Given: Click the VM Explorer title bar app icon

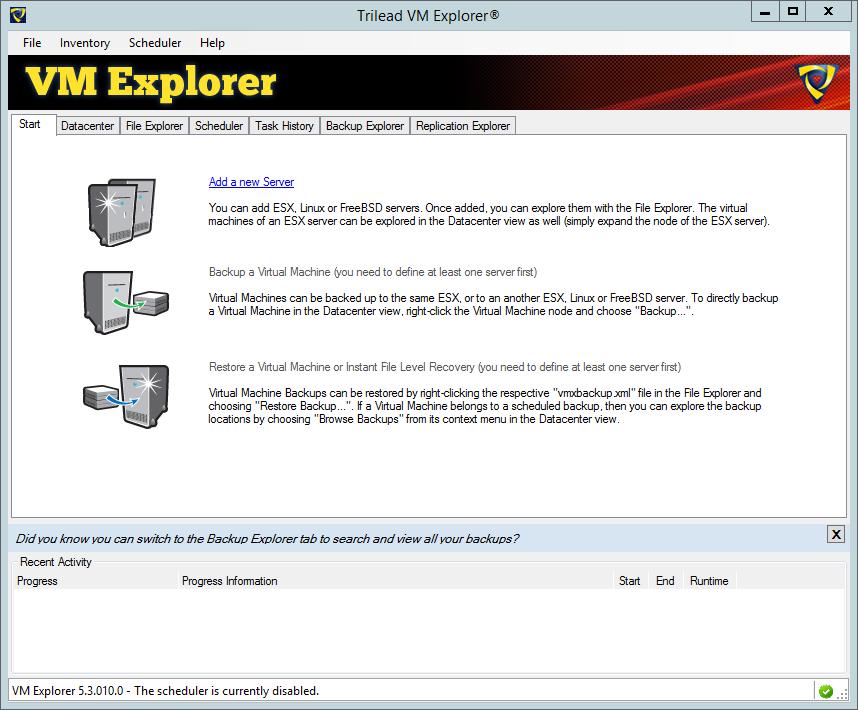Looking at the screenshot, I should 18,15.
